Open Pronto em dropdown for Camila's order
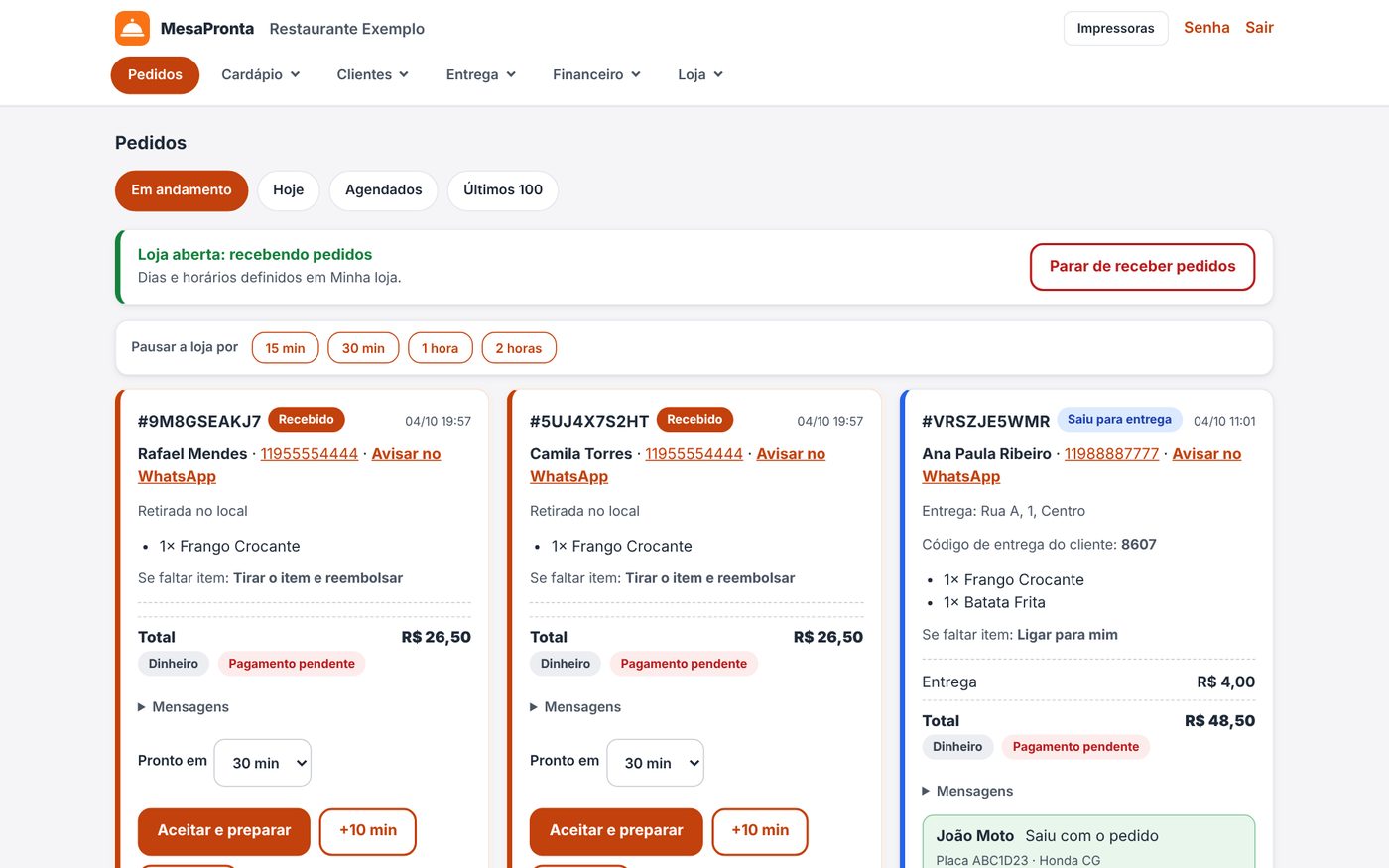Image resolution: width=1389 pixels, height=868 pixels. pos(655,763)
